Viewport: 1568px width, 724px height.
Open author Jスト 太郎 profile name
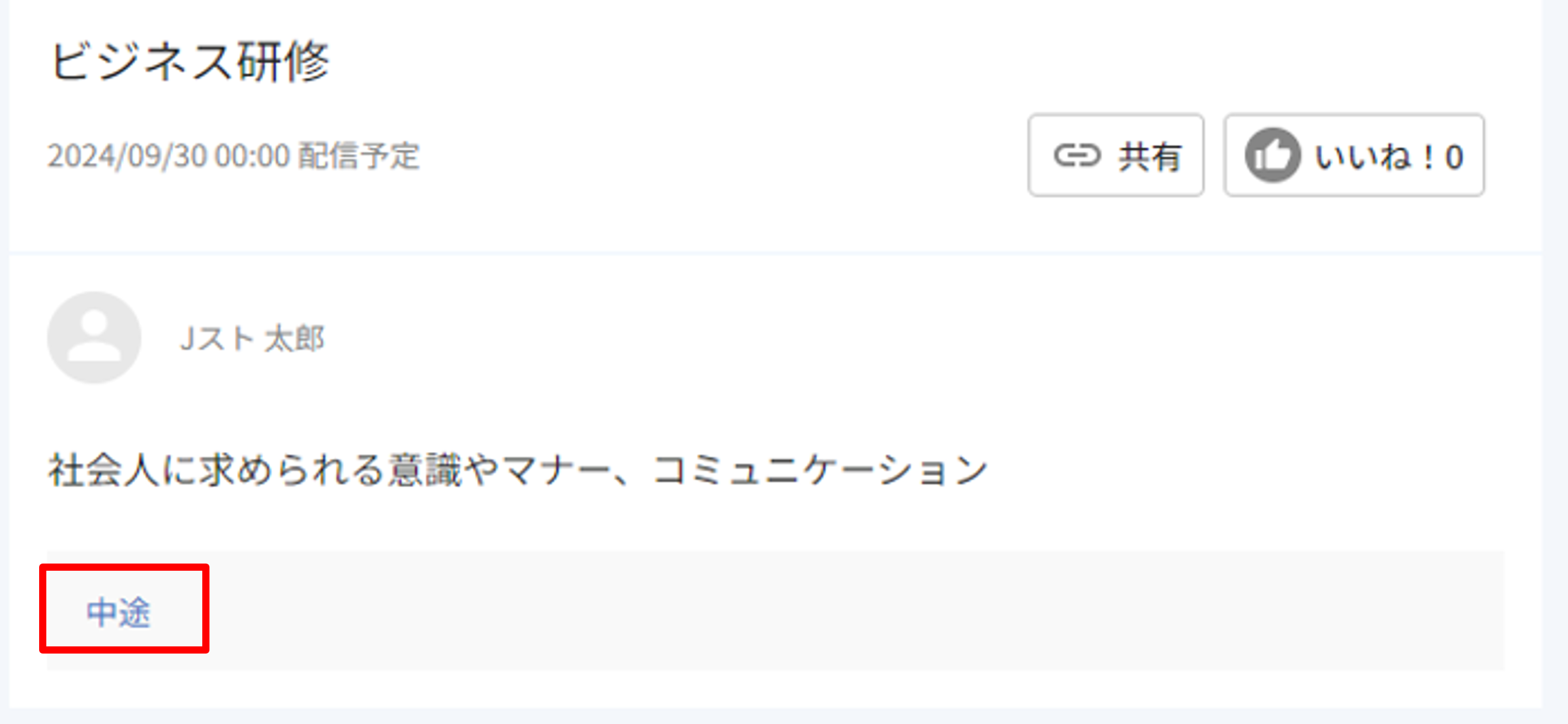click(x=252, y=339)
